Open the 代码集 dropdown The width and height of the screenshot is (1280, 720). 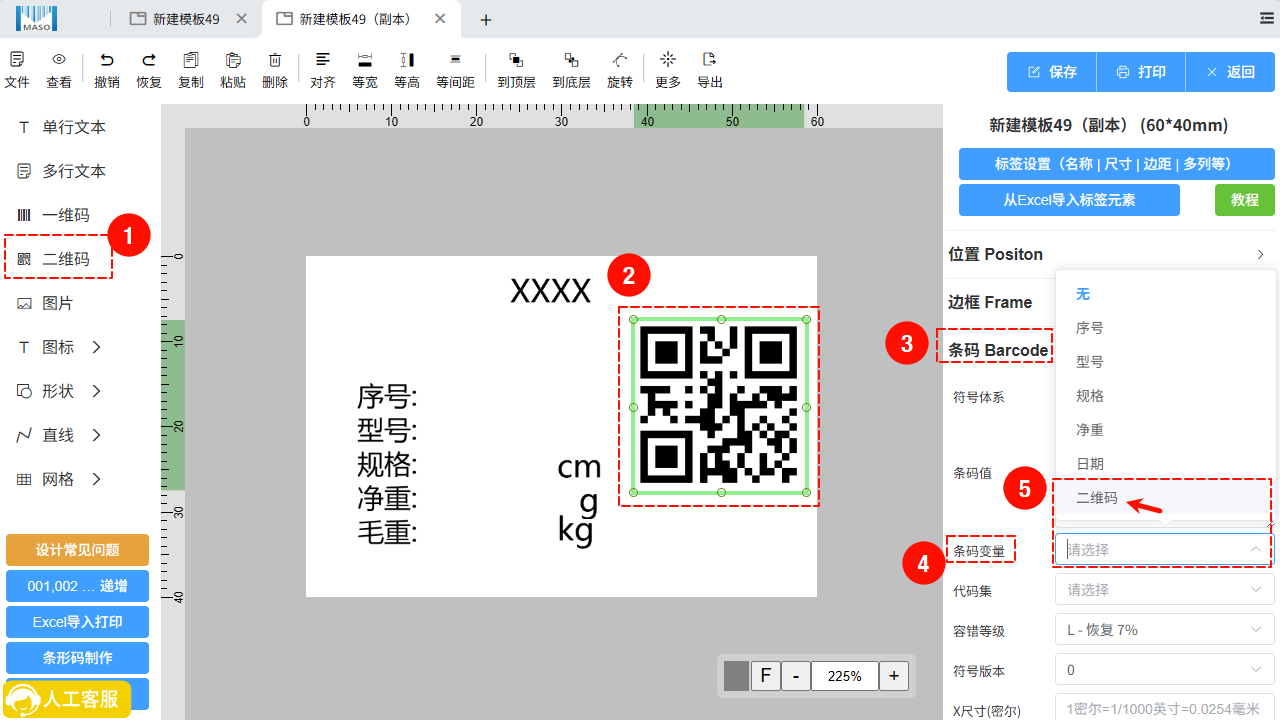coord(1164,590)
